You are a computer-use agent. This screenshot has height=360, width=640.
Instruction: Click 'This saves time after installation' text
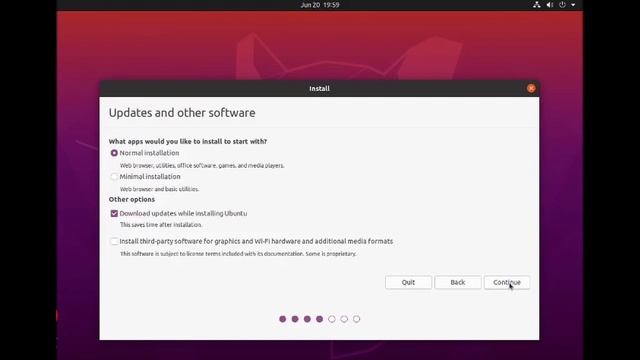tap(161, 224)
